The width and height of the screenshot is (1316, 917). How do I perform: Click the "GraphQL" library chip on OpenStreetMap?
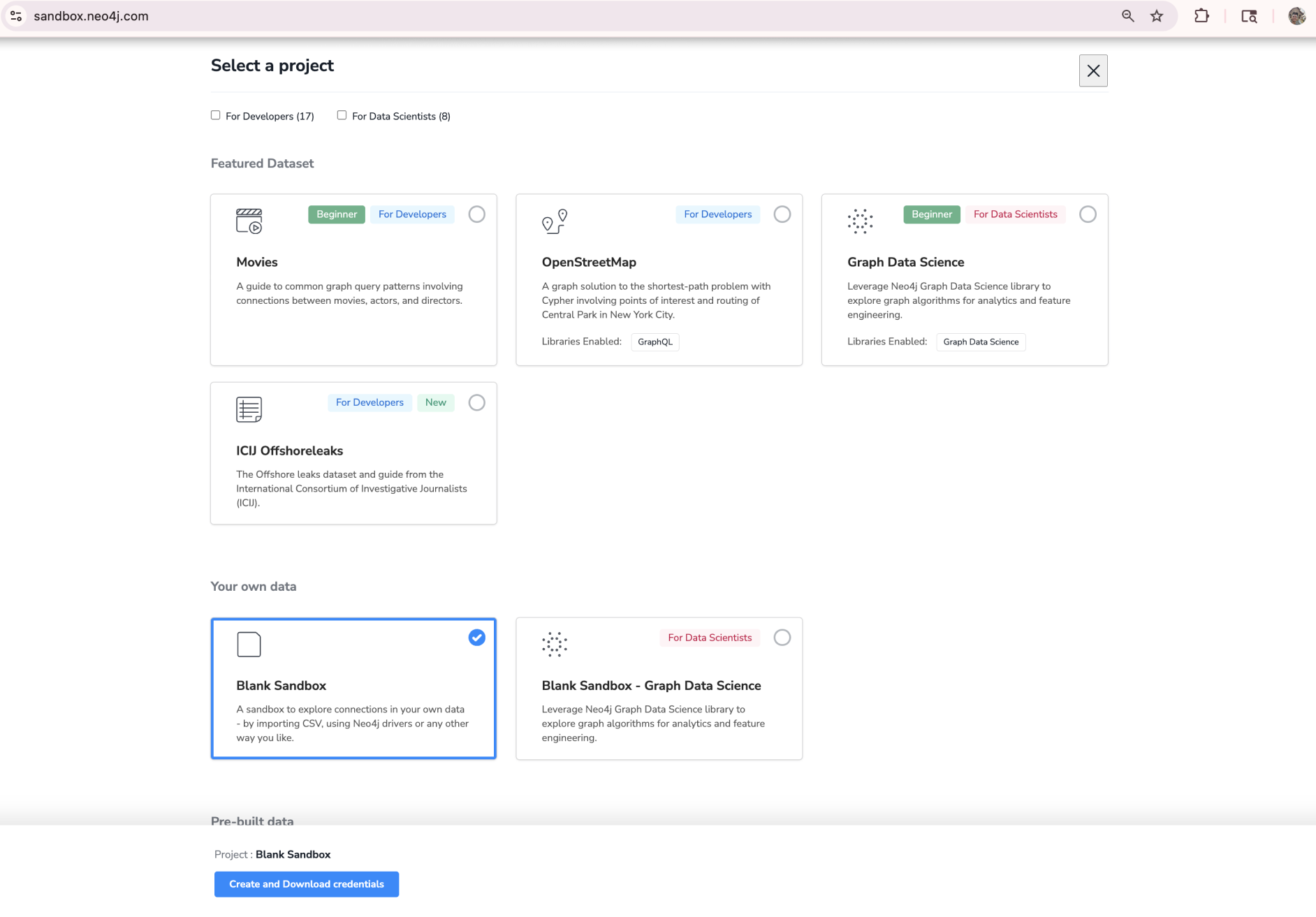click(x=655, y=342)
